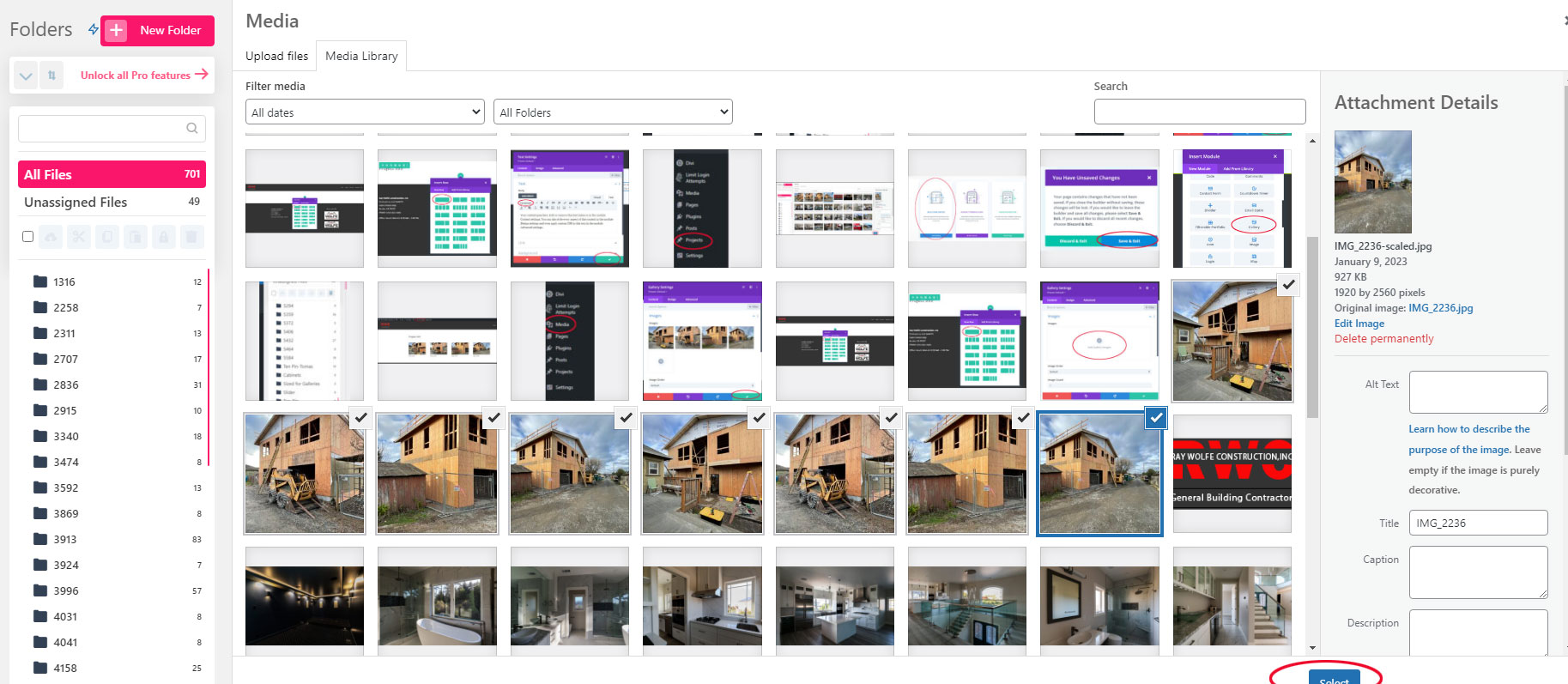
Task: Click the New Folder button
Action: pos(158,30)
